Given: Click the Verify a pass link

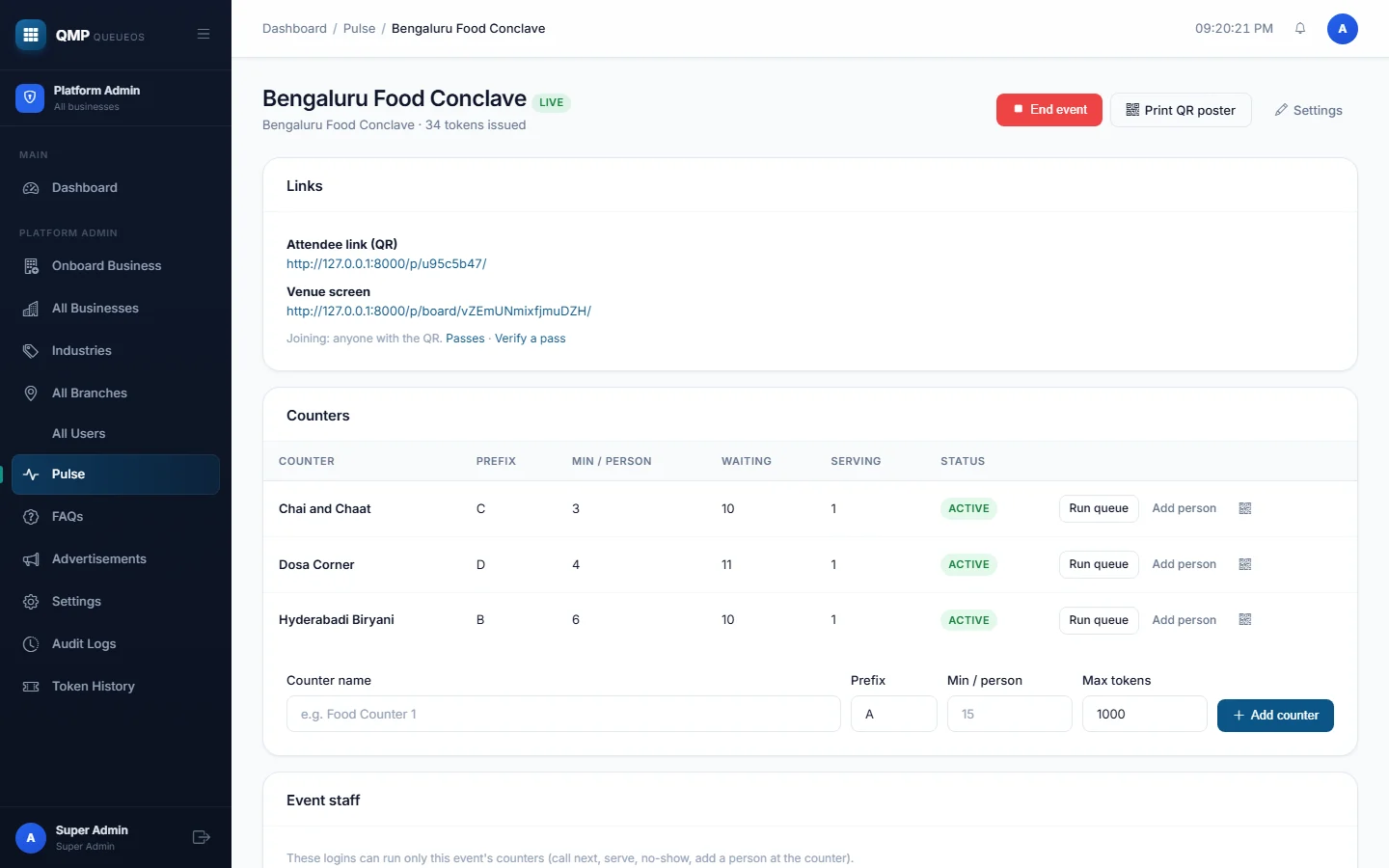Looking at the screenshot, I should tap(531, 339).
